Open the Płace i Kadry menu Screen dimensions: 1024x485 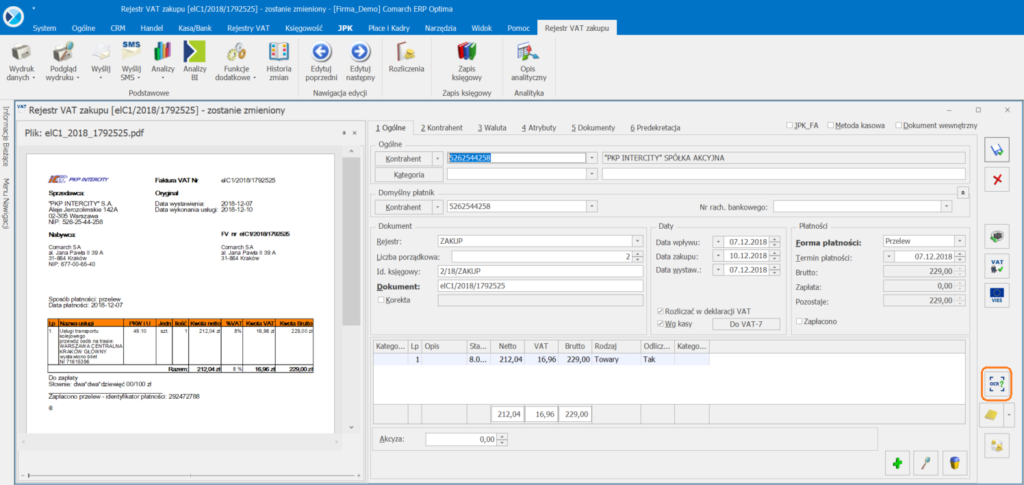[389, 28]
